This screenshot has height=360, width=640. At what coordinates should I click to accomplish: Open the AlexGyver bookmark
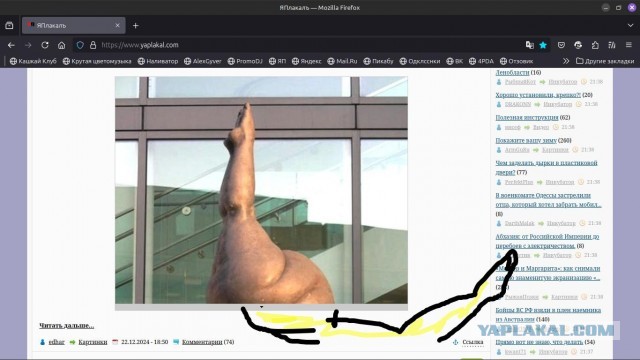click(x=203, y=61)
